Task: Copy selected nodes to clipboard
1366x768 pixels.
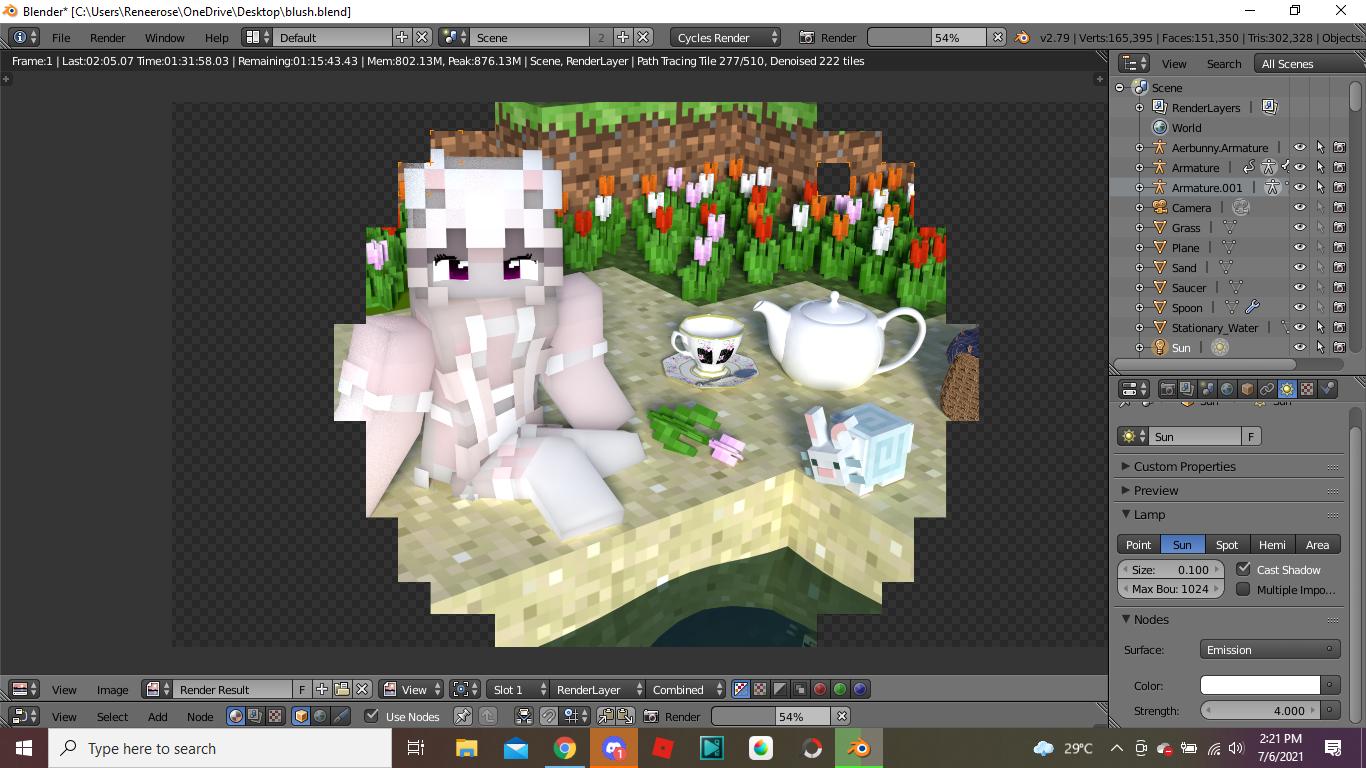Action: [x=606, y=716]
